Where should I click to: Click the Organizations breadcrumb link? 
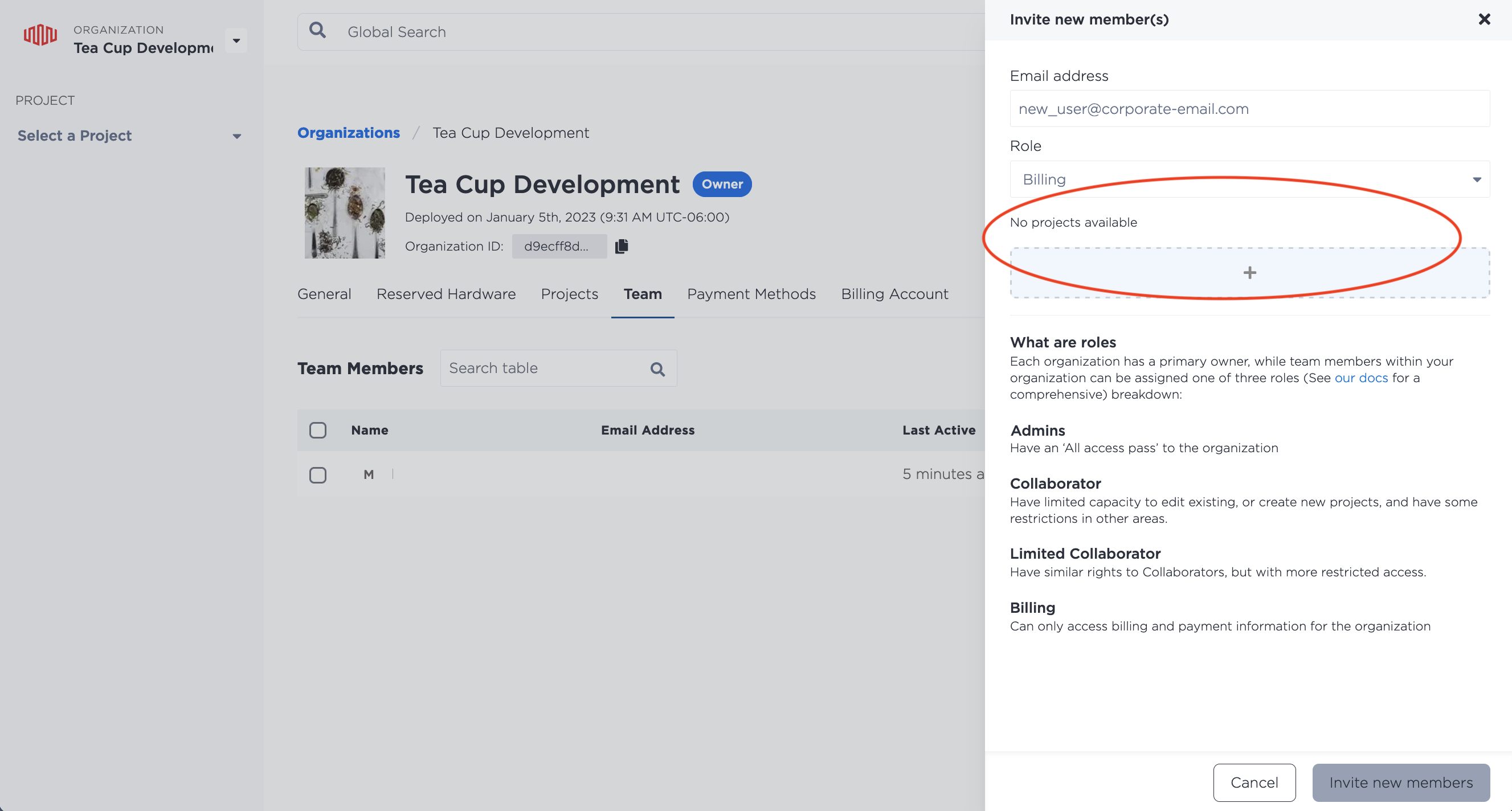349,133
